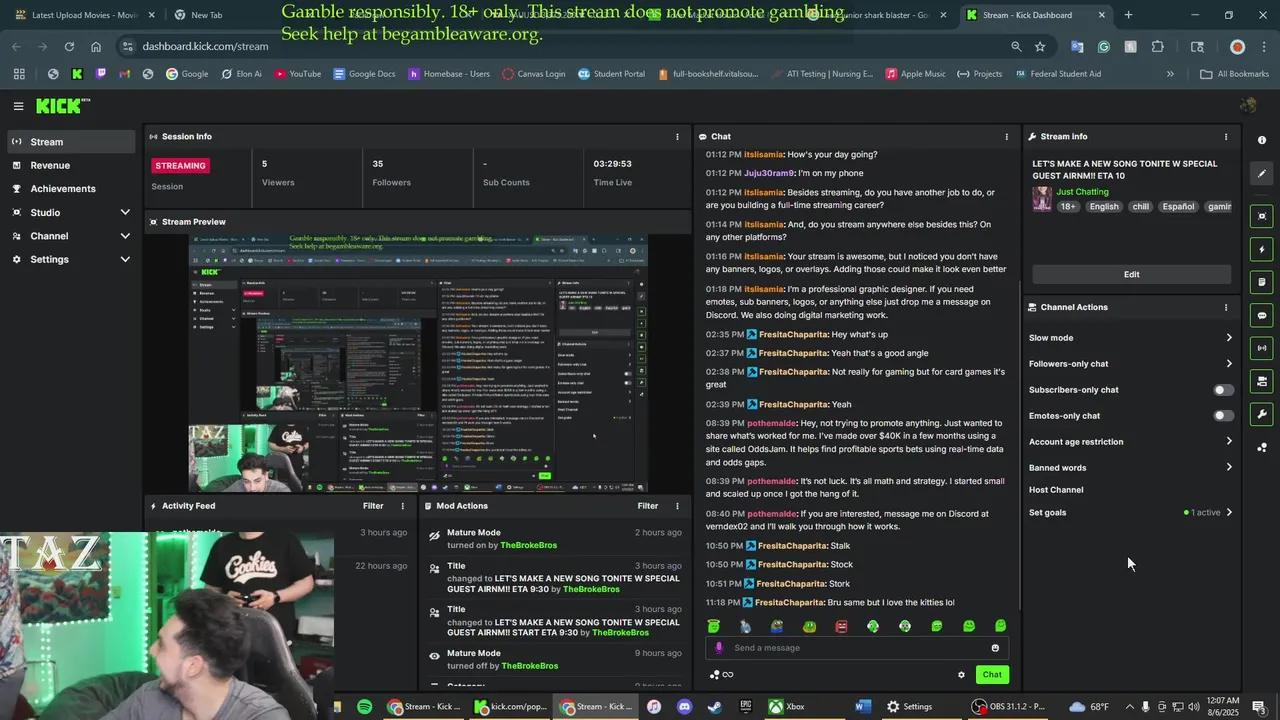
Task: Open Session Info panel options menu
Action: [677, 136]
